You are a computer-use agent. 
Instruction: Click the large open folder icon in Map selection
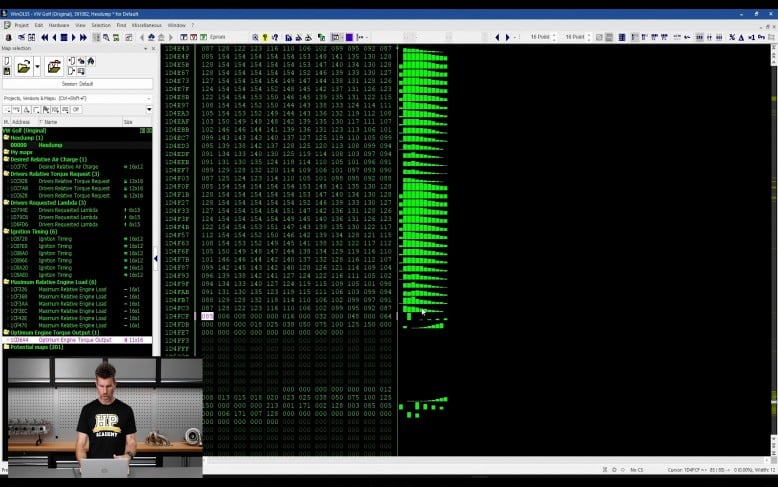(23, 66)
